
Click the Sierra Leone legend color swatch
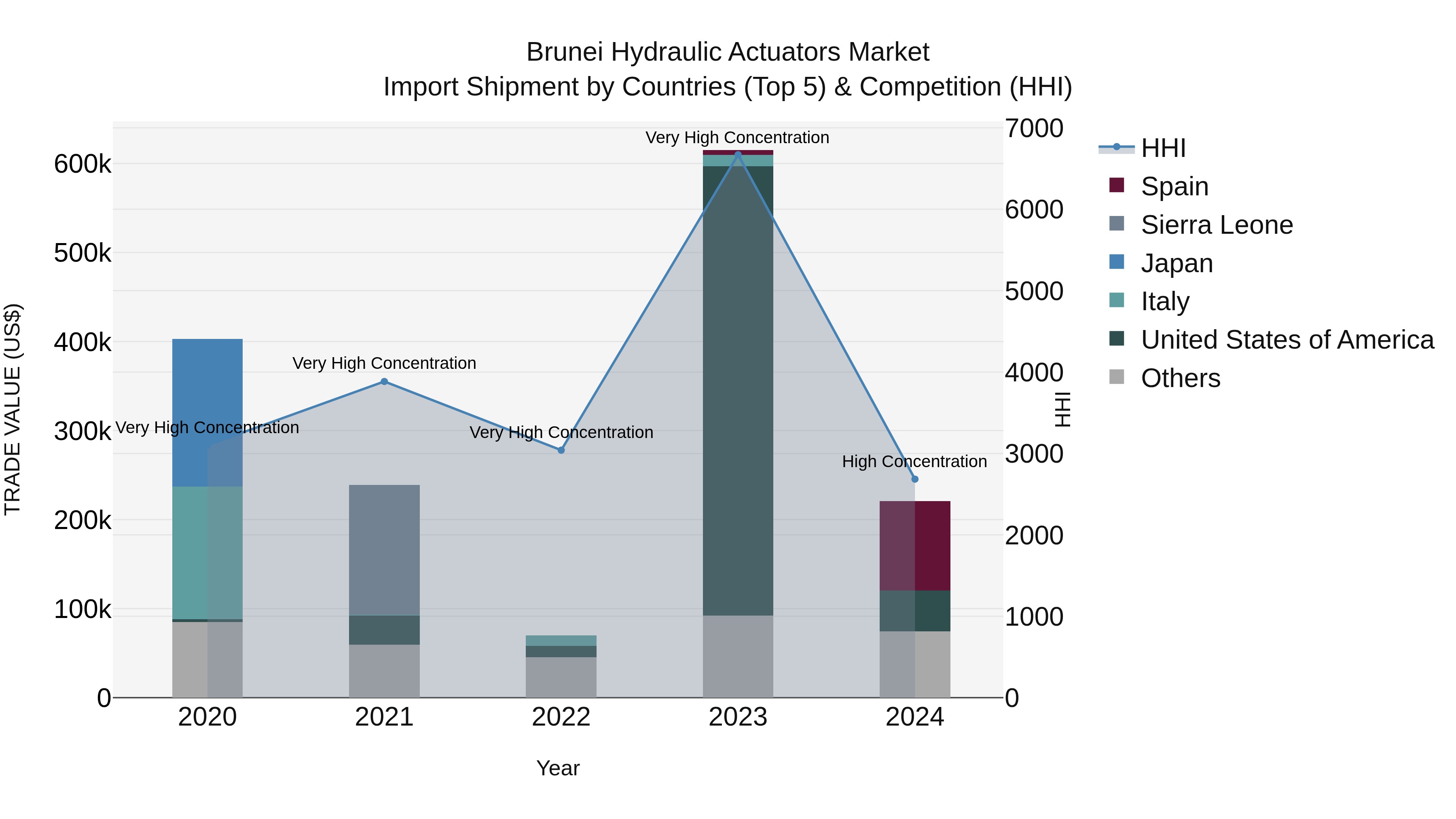click(x=1116, y=223)
